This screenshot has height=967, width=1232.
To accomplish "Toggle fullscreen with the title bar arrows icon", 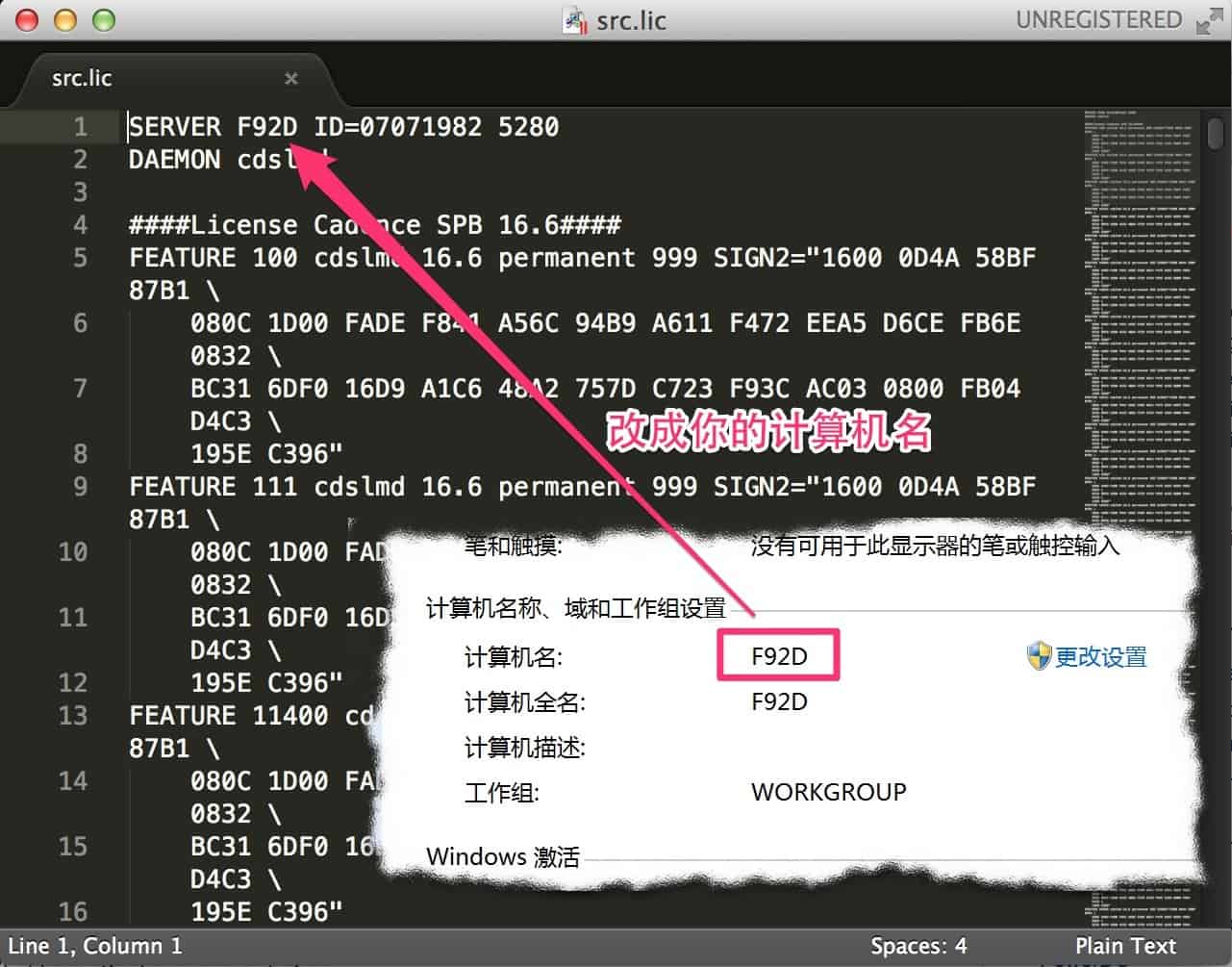I will pos(1209,20).
